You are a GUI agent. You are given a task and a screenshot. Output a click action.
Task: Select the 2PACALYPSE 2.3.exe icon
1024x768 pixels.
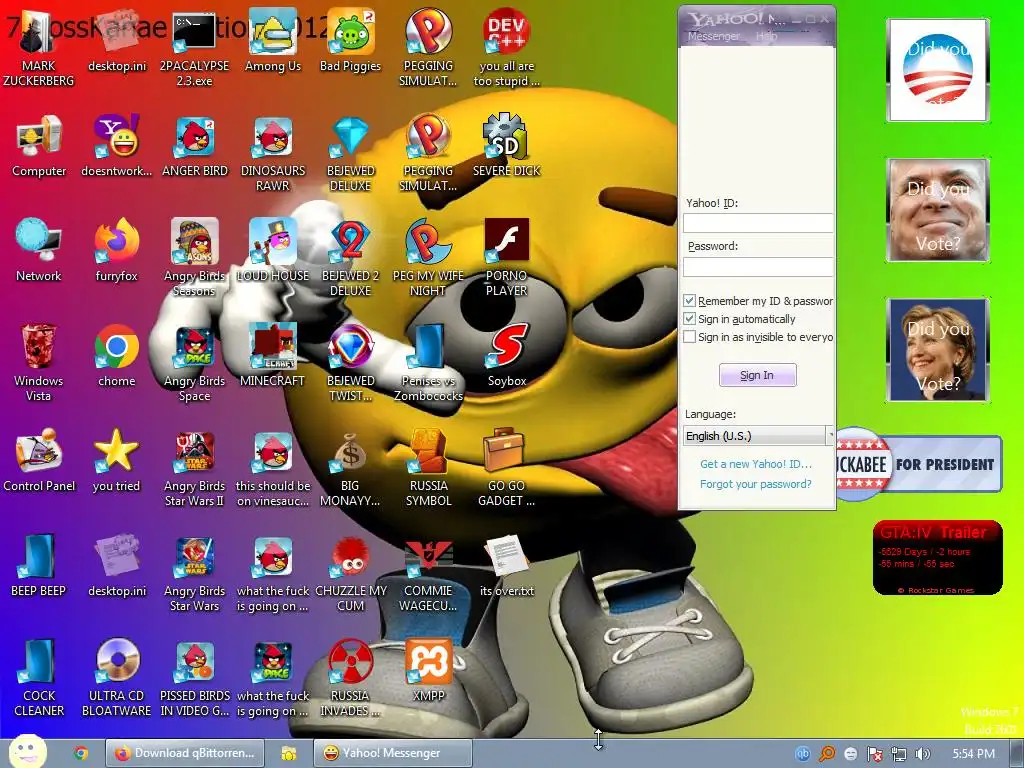coord(194,48)
